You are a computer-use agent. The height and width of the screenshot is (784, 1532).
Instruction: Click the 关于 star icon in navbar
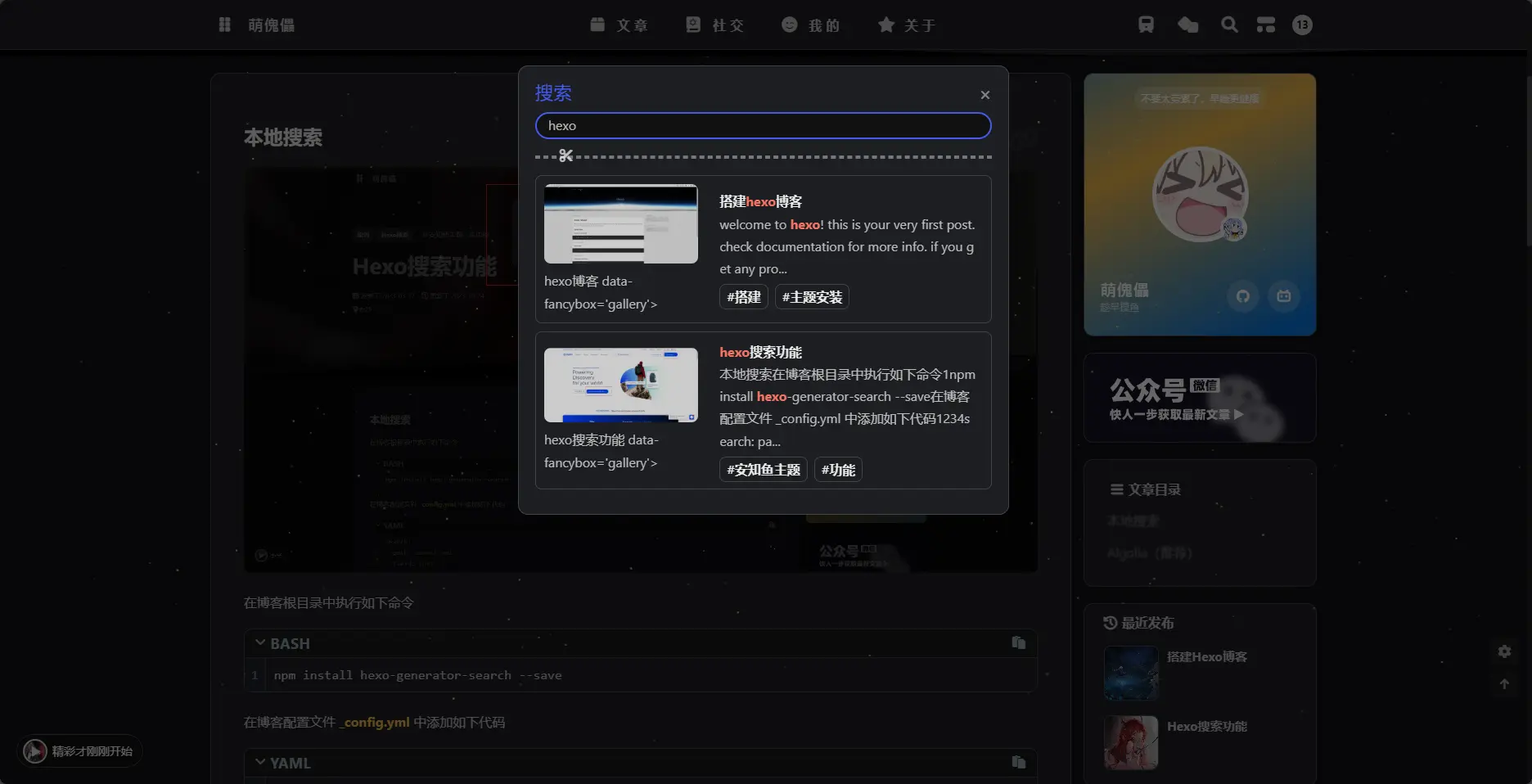pyautogui.click(x=885, y=25)
